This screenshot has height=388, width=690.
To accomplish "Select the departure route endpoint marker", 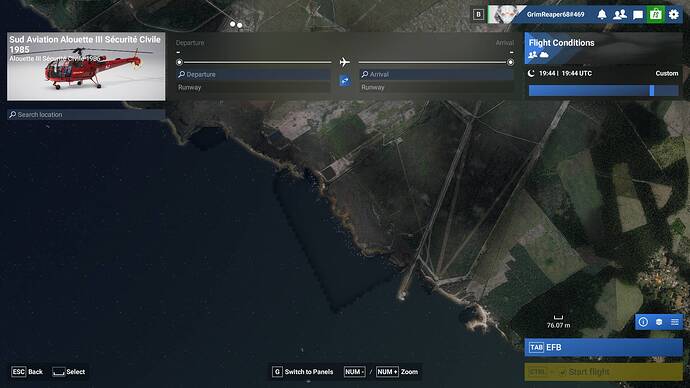I will click(179, 62).
